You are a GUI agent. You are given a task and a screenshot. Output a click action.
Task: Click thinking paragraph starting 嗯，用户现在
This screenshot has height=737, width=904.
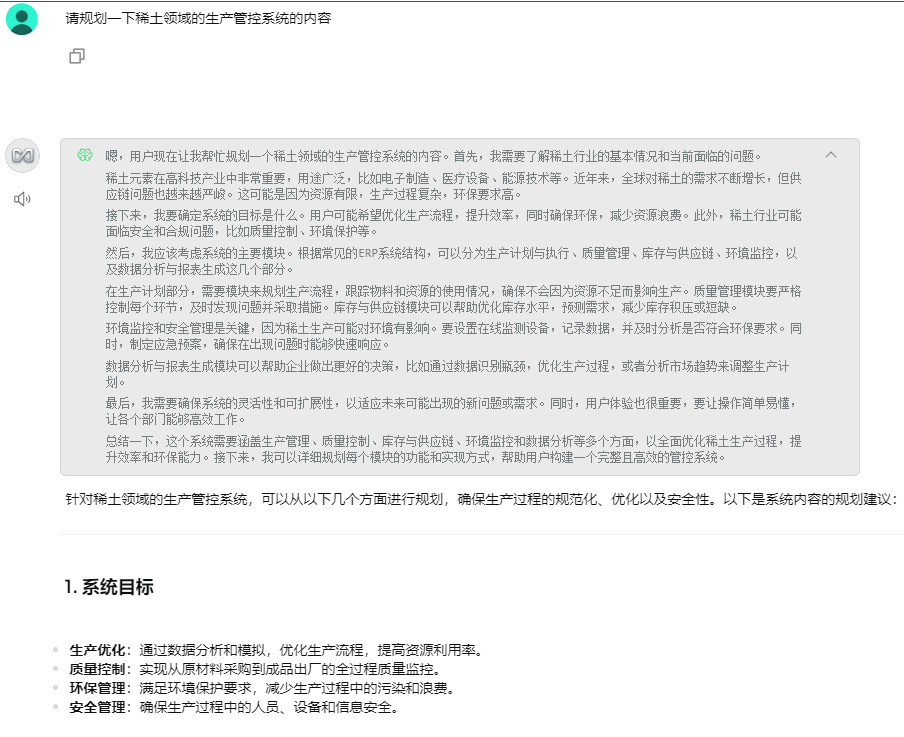[434, 156]
